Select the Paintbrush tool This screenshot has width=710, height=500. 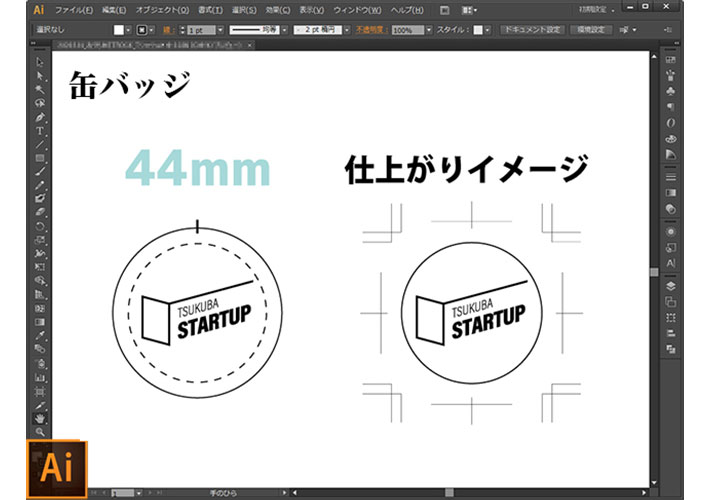(x=40, y=172)
